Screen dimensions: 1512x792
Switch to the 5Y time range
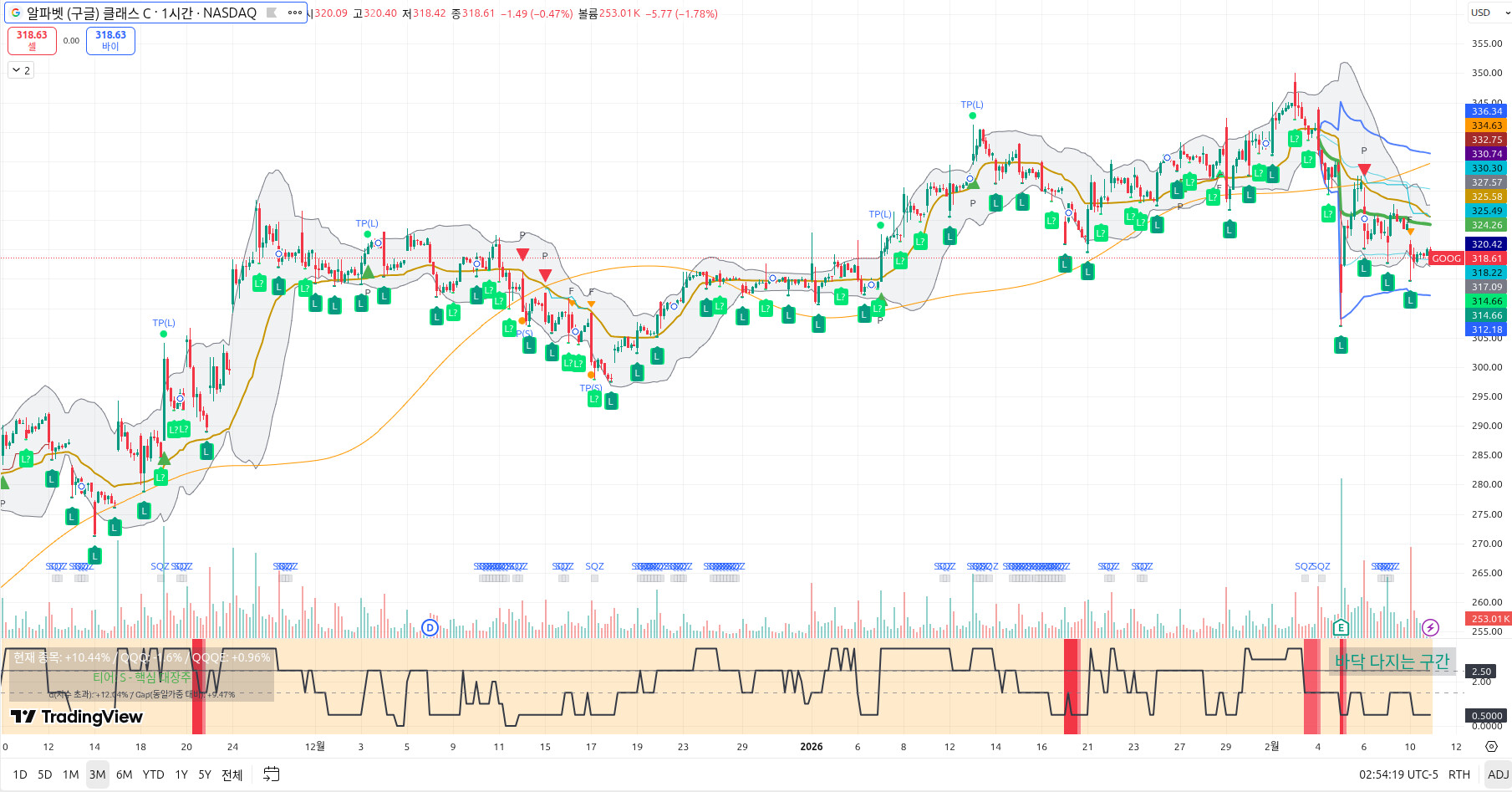pyautogui.click(x=205, y=774)
